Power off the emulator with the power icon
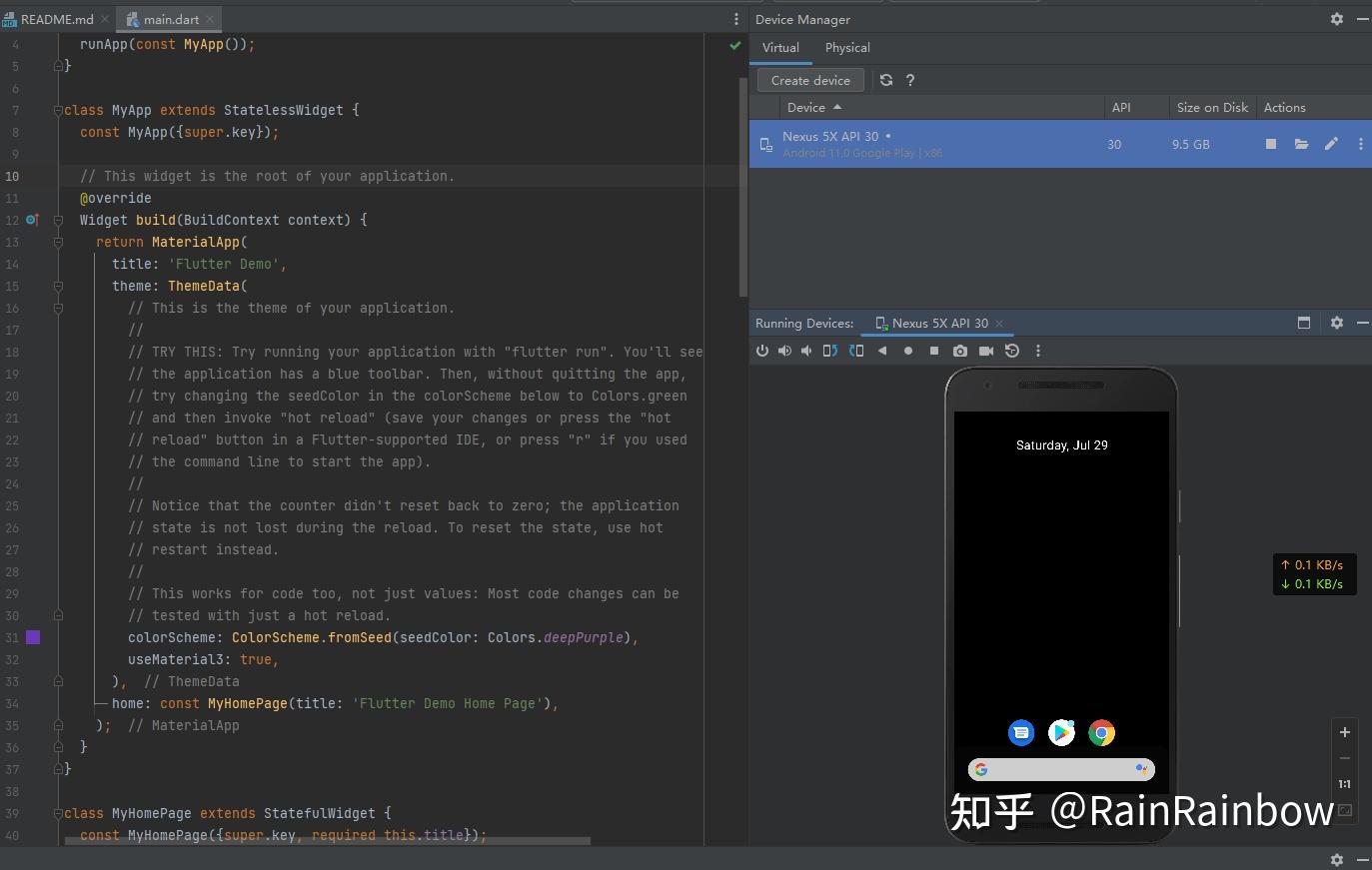The width and height of the screenshot is (1372, 870). (x=763, y=351)
